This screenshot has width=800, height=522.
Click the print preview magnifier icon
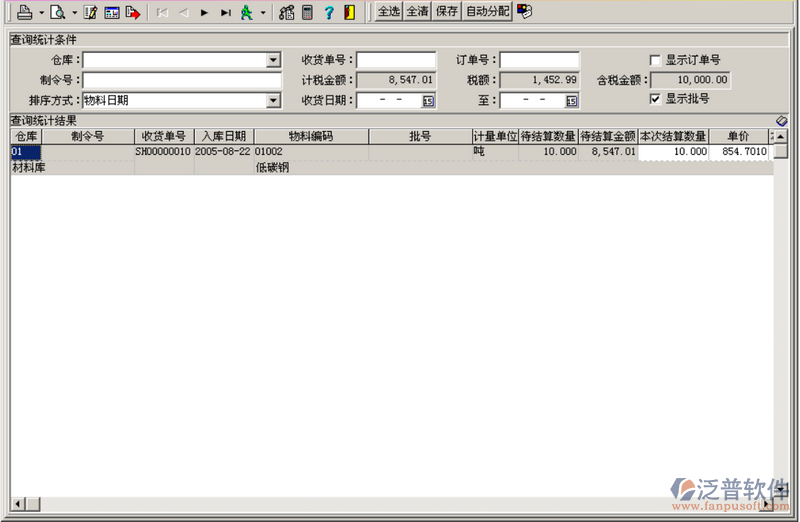click(x=58, y=12)
